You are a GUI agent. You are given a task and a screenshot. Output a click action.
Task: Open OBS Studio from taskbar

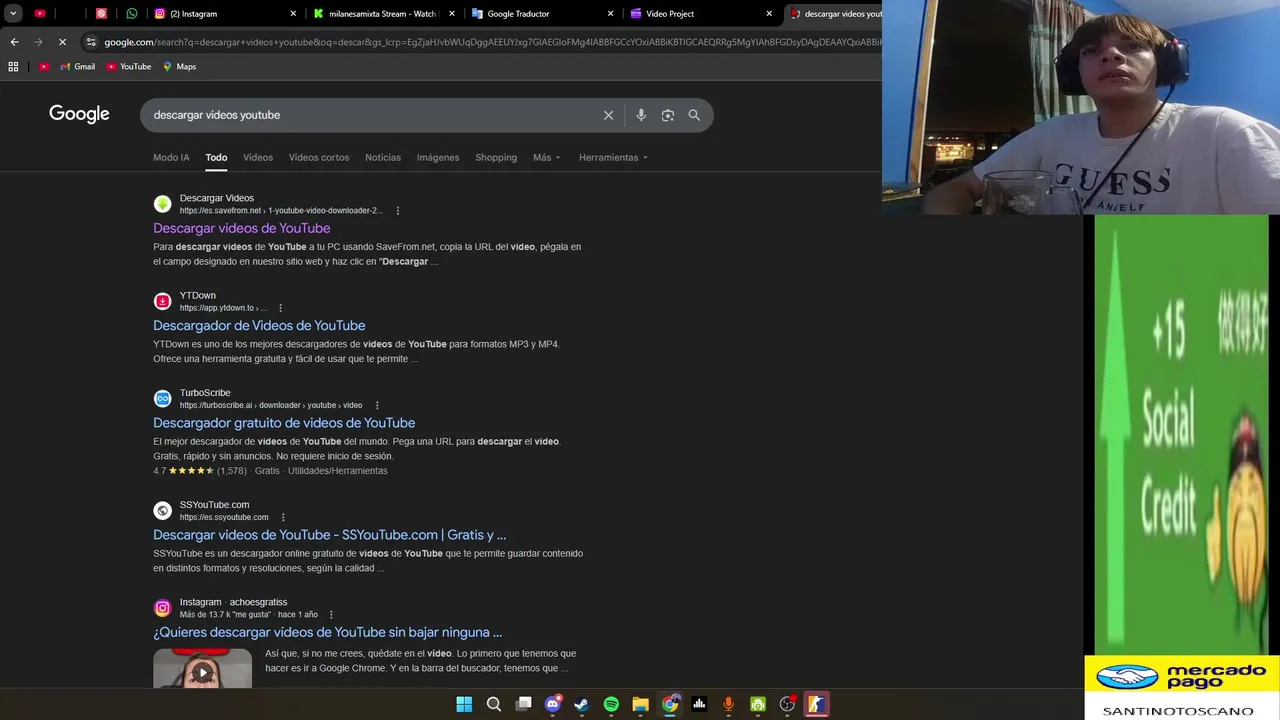pyautogui.click(x=787, y=704)
